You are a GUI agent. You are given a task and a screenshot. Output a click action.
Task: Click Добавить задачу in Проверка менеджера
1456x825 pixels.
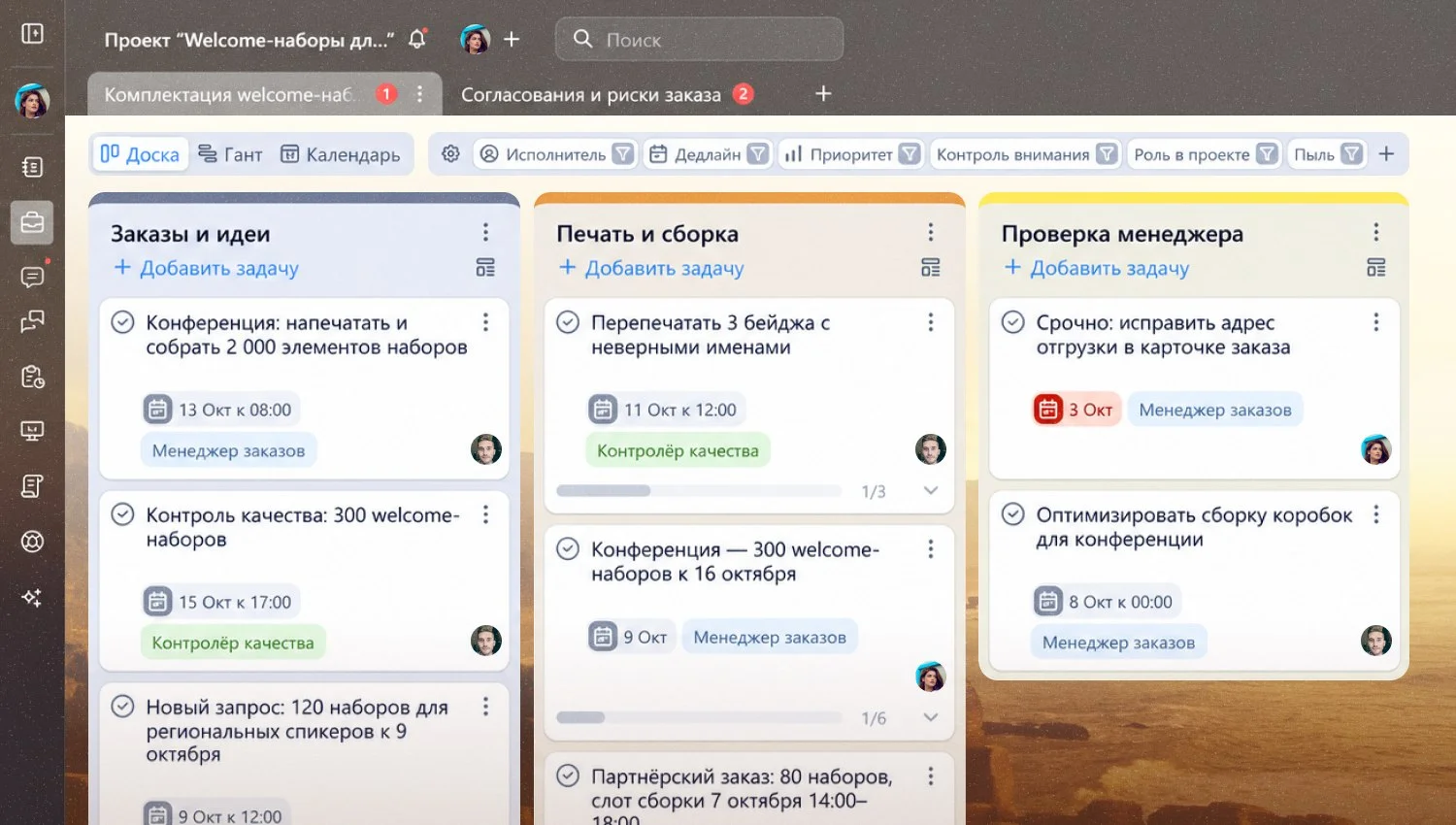click(1096, 268)
